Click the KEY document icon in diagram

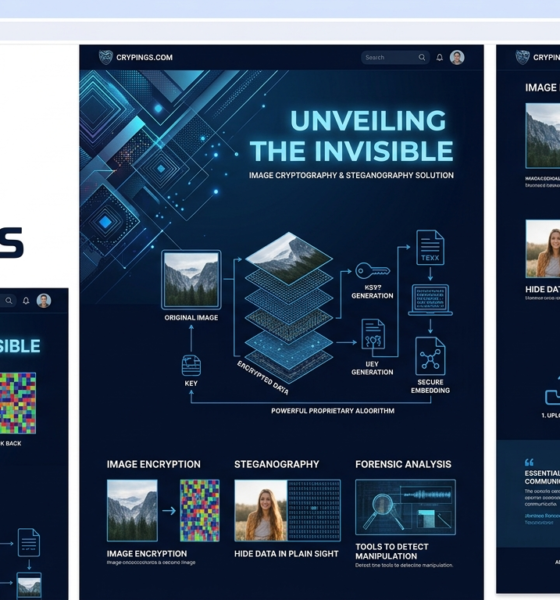(x=191, y=365)
